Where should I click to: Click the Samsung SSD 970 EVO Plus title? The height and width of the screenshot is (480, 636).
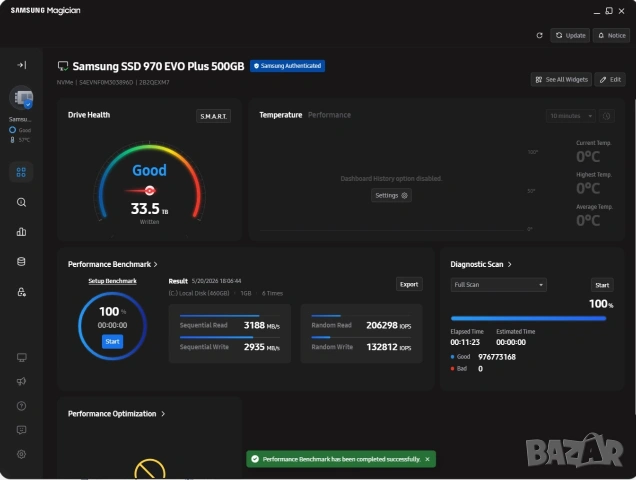[x=158, y=66]
